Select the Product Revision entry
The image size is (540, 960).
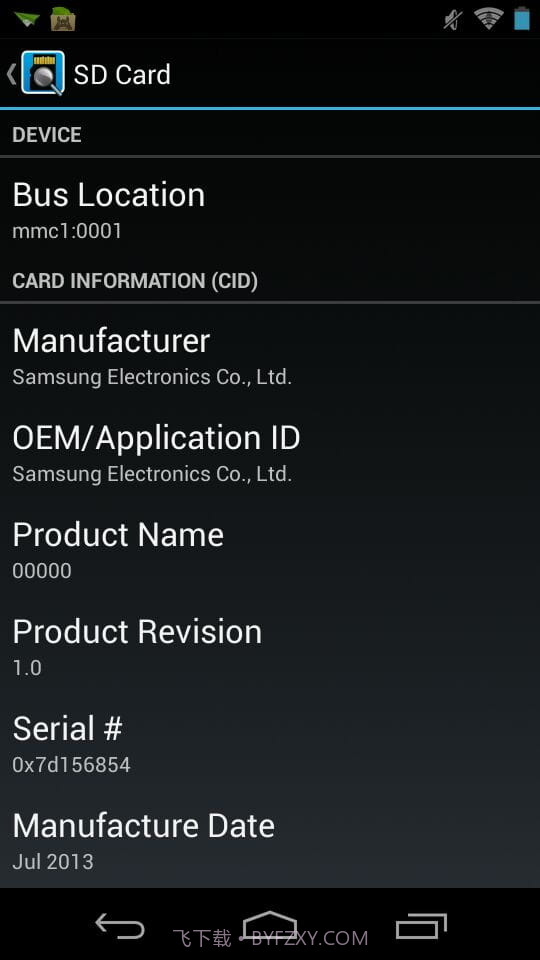(x=270, y=648)
